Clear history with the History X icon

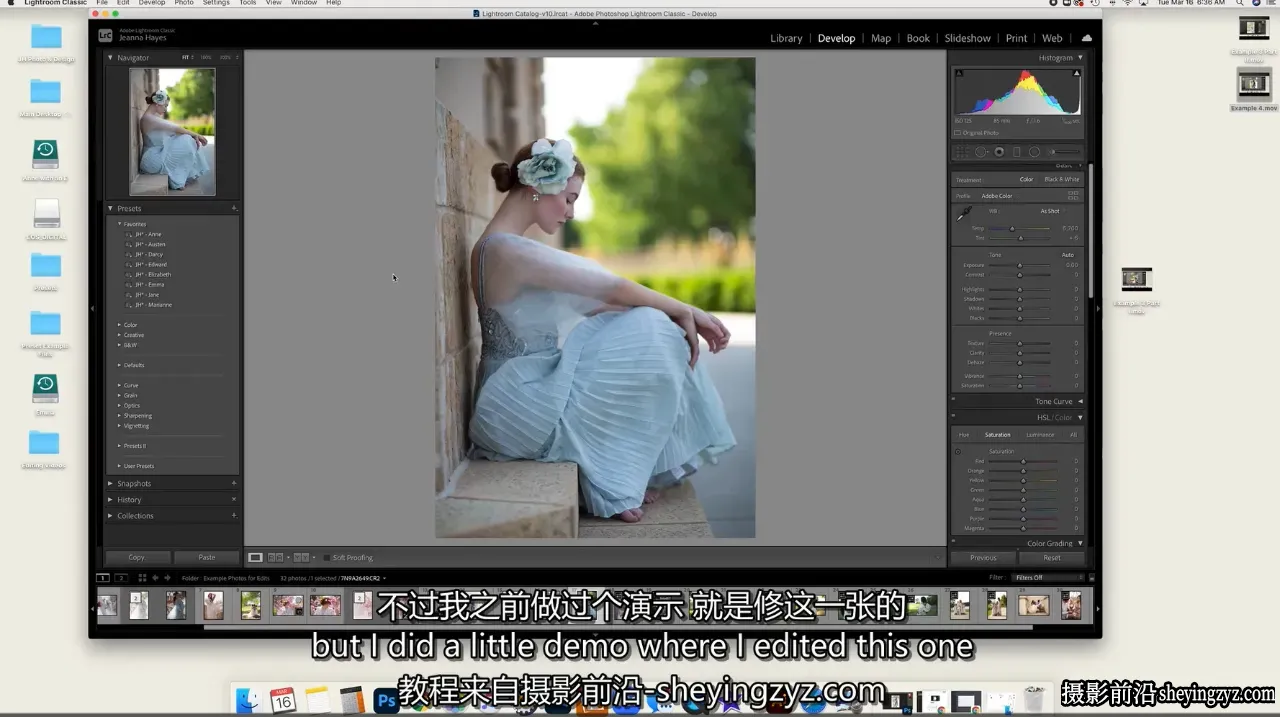(x=234, y=500)
